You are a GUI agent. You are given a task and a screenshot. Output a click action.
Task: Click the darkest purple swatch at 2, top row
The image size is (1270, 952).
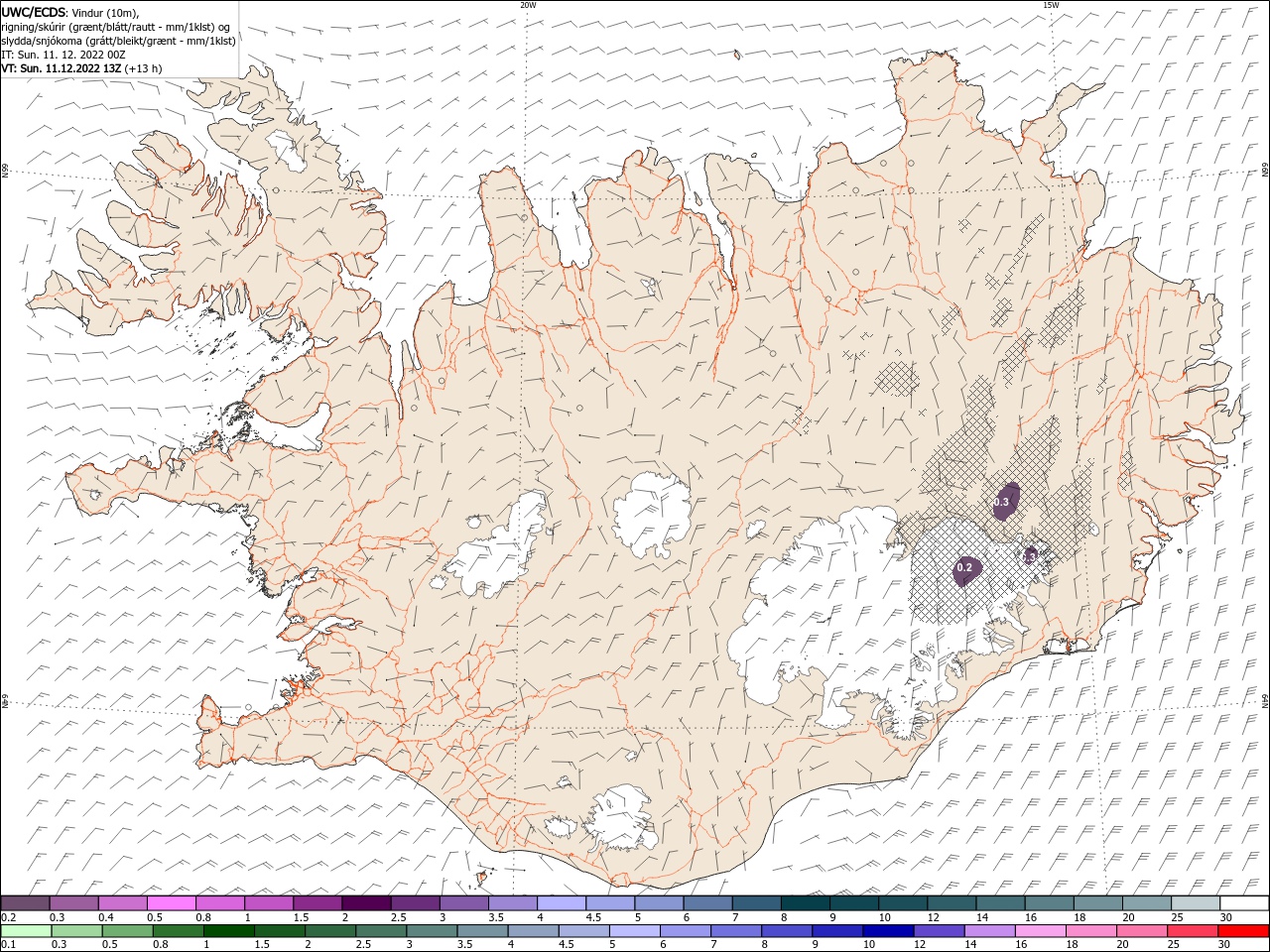pyautogui.click(x=366, y=903)
